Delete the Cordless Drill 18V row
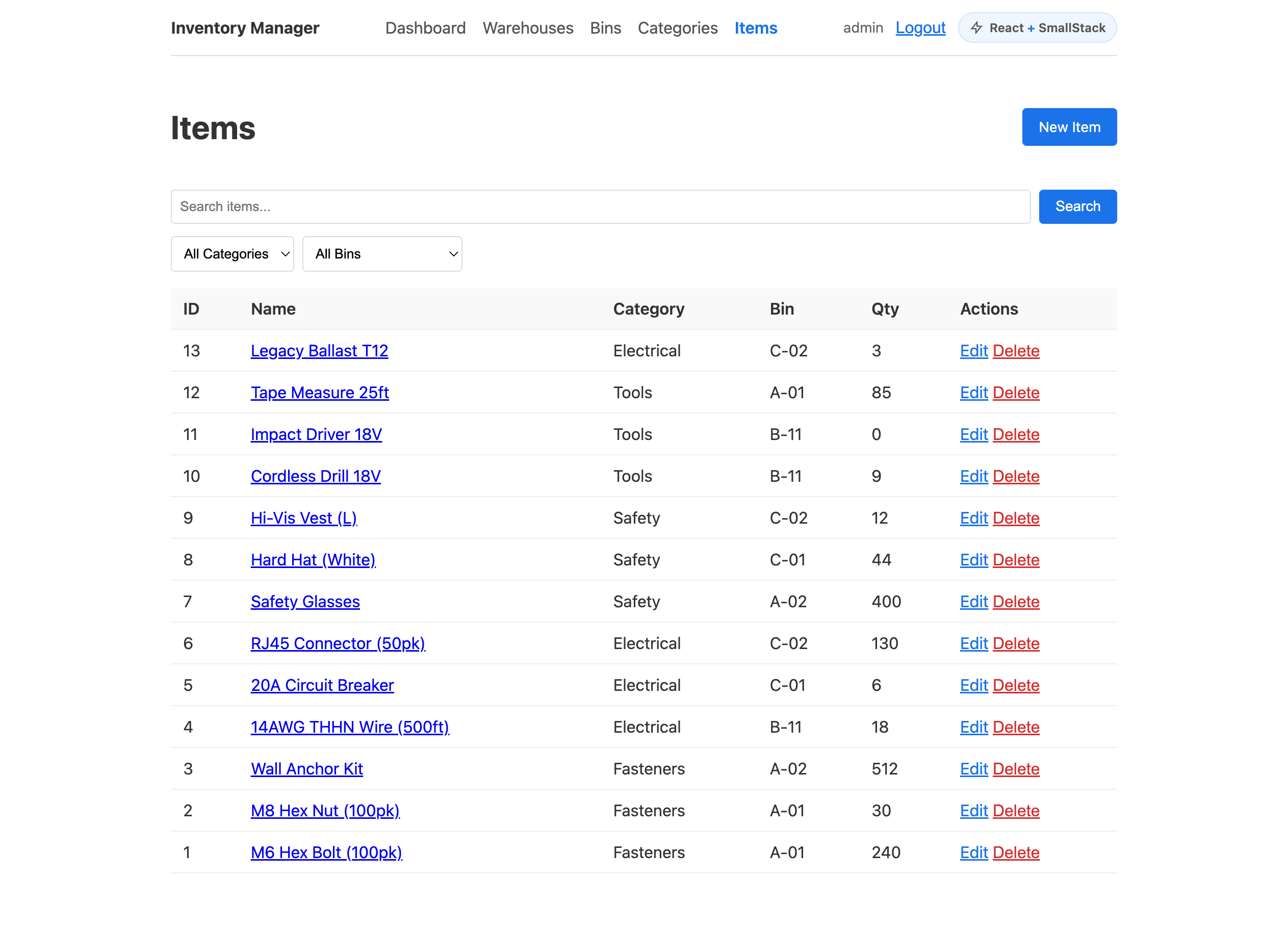 click(x=1016, y=476)
